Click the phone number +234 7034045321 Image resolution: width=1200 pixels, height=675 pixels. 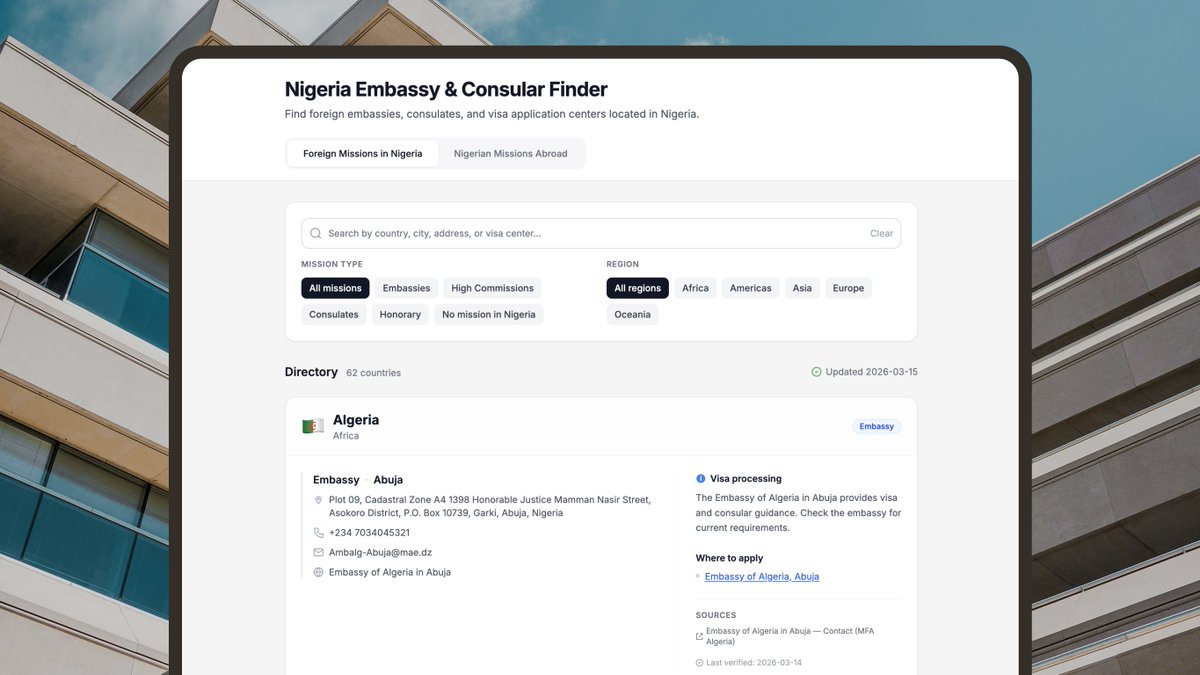click(369, 533)
